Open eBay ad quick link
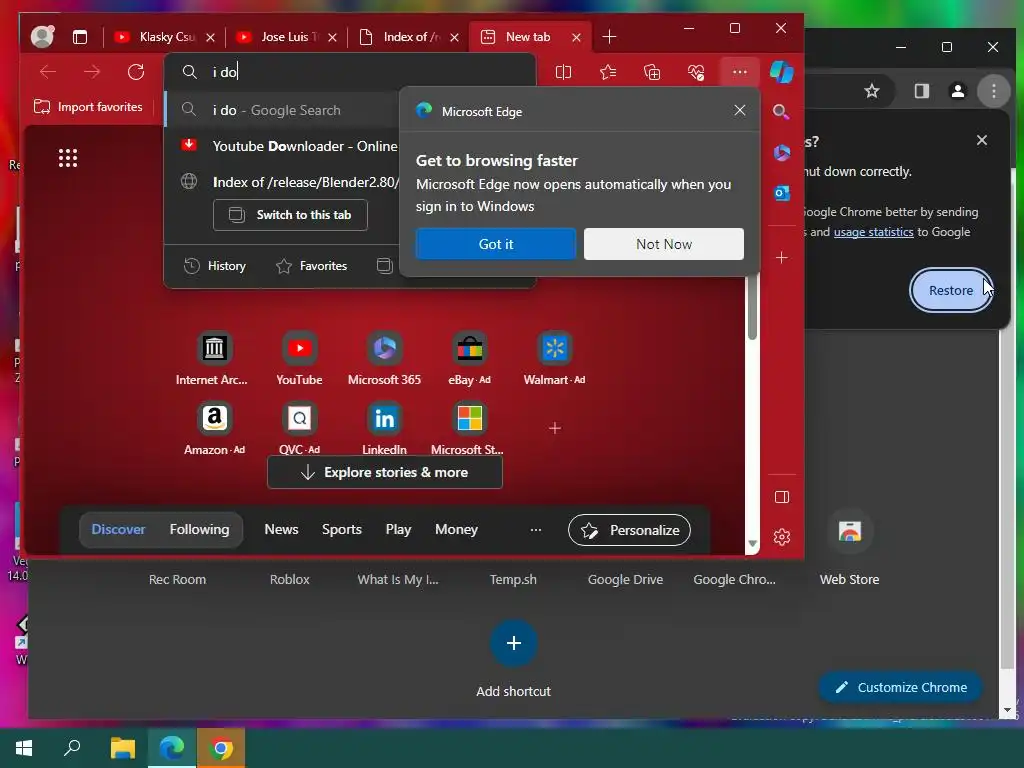 coord(470,359)
